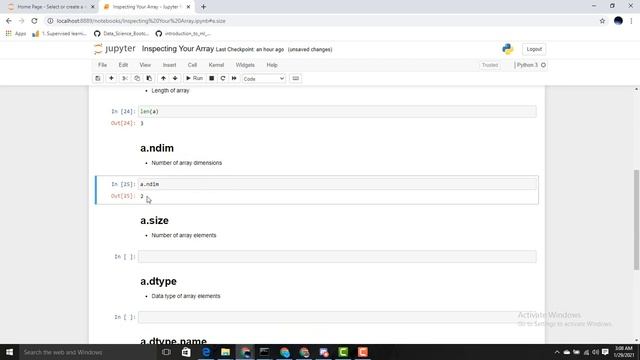Open File Explorer from taskbar
The width and height of the screenshot is (640, 360).
click(x=225, y=352)
